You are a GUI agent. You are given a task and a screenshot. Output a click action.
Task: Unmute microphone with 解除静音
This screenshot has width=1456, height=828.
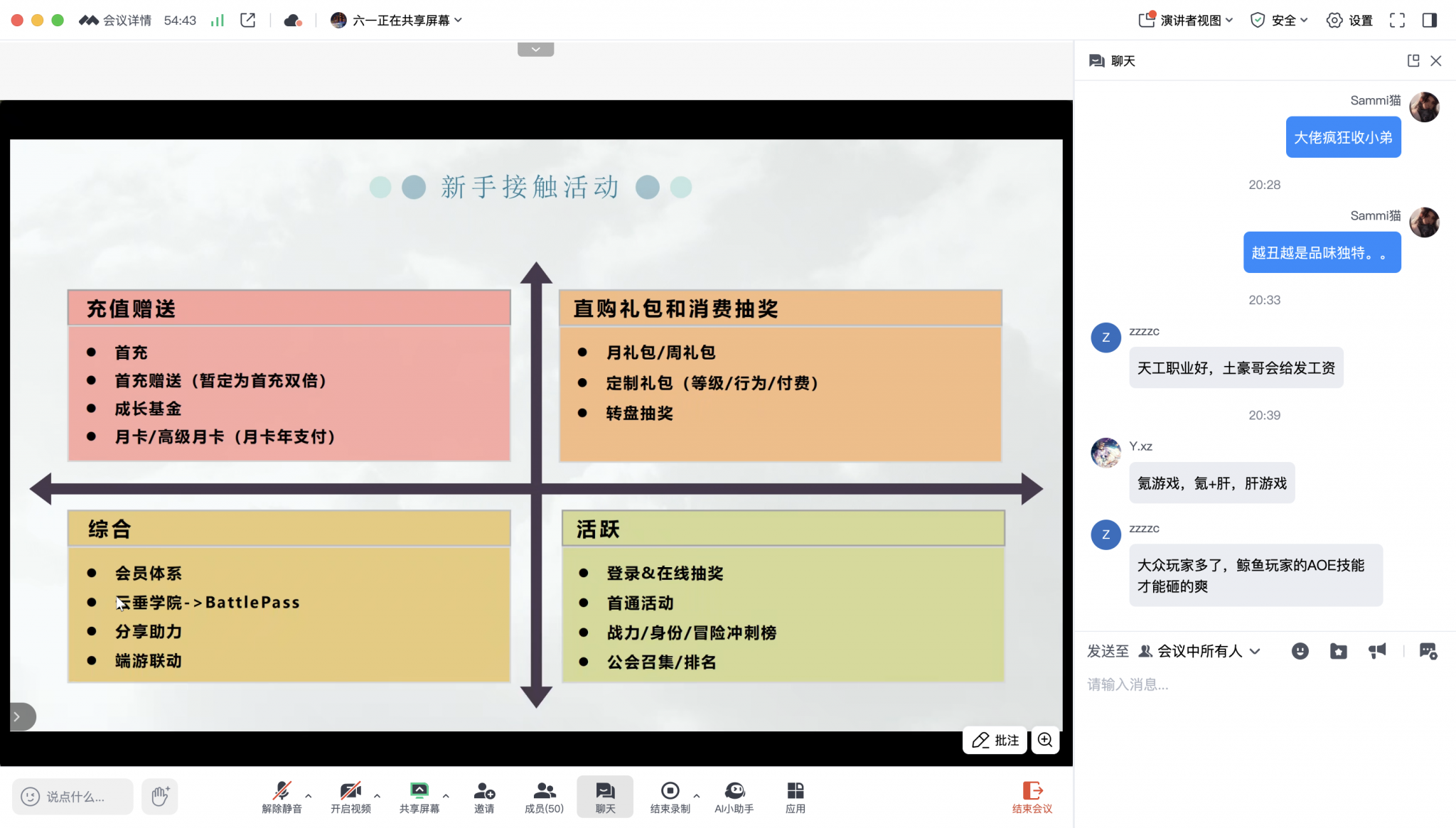(282, 796)
